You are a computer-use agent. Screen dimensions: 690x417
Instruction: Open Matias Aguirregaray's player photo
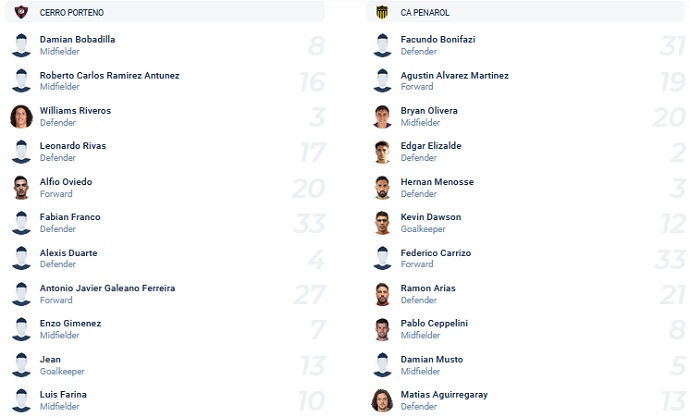pyautogui.click(x=381, y=400)
